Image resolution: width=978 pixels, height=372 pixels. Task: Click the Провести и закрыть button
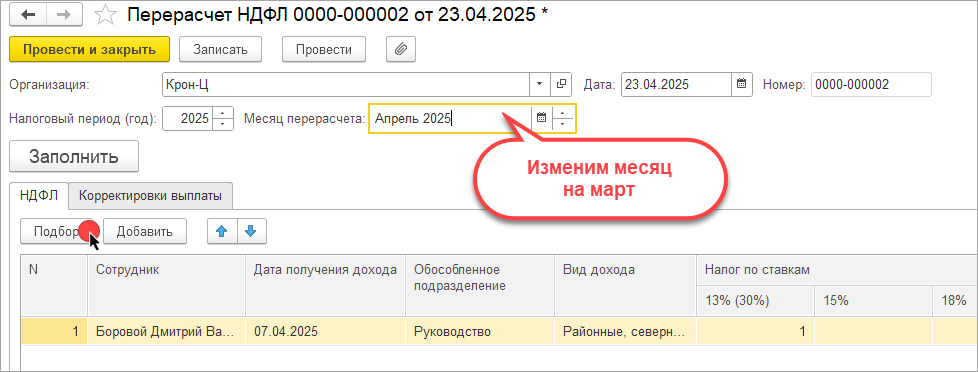(x=90, y=50)
